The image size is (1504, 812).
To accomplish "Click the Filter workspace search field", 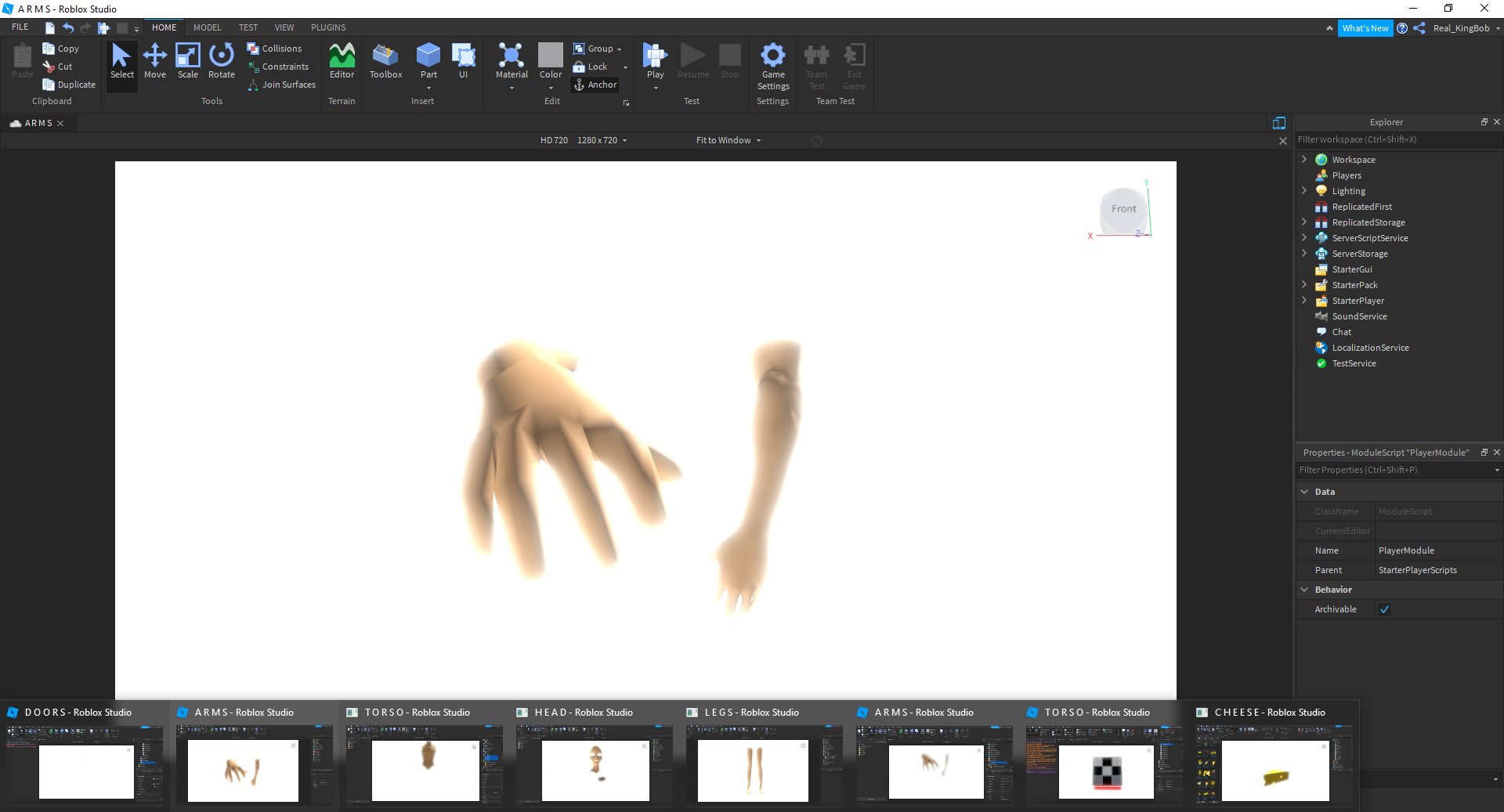I will (x=1399, y=139).
